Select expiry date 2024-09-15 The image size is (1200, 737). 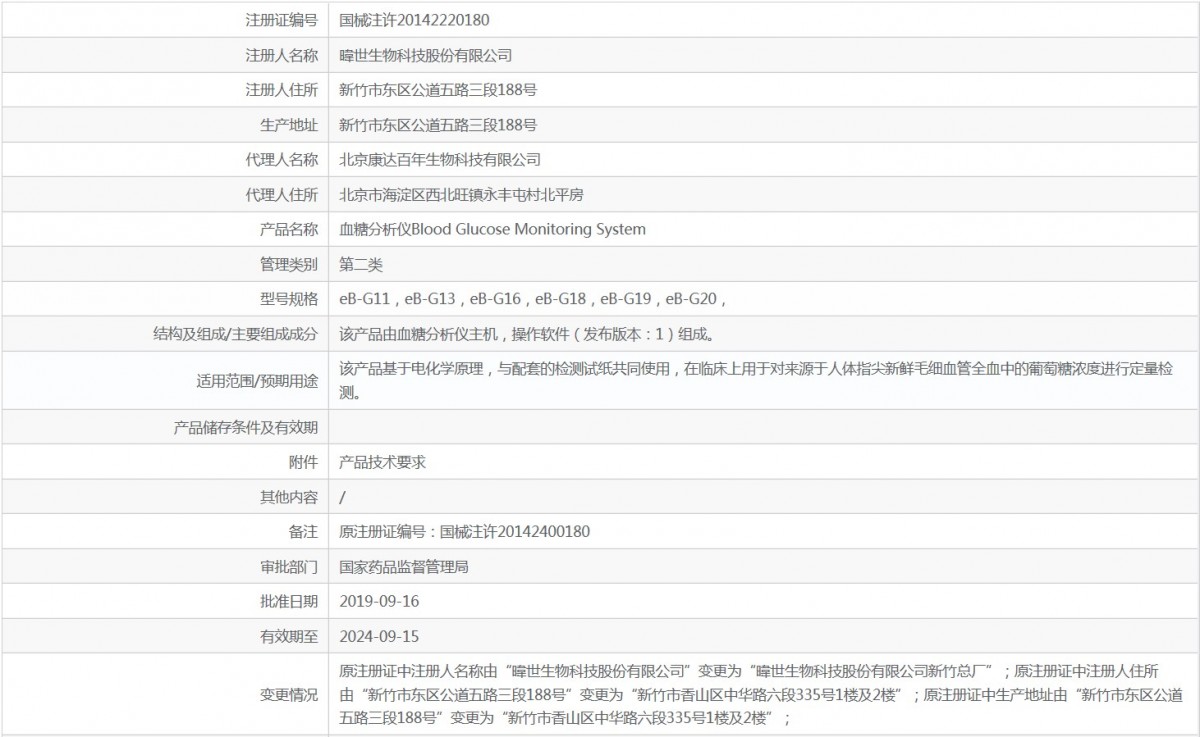[x=379, y=636]
